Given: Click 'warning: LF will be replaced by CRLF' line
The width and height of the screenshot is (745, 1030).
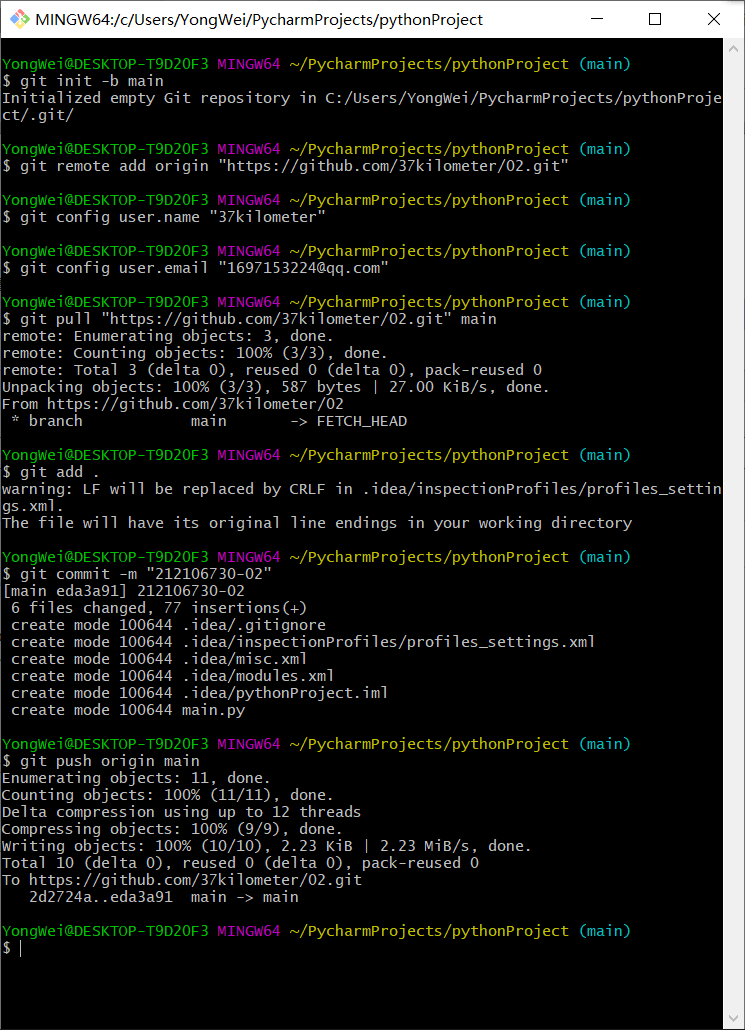Looking at the screenshot, I should pyautogui.click(x=362, y=497).
